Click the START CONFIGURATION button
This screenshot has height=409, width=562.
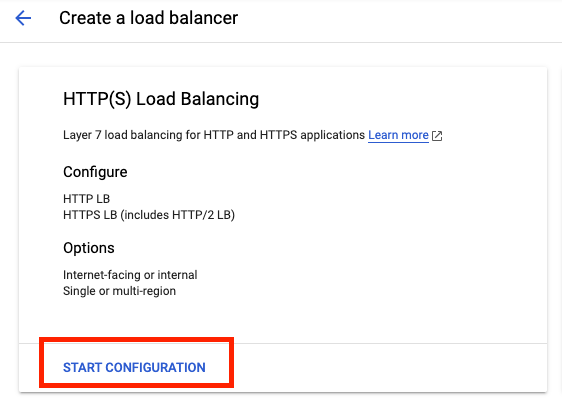tap(134, 367)
